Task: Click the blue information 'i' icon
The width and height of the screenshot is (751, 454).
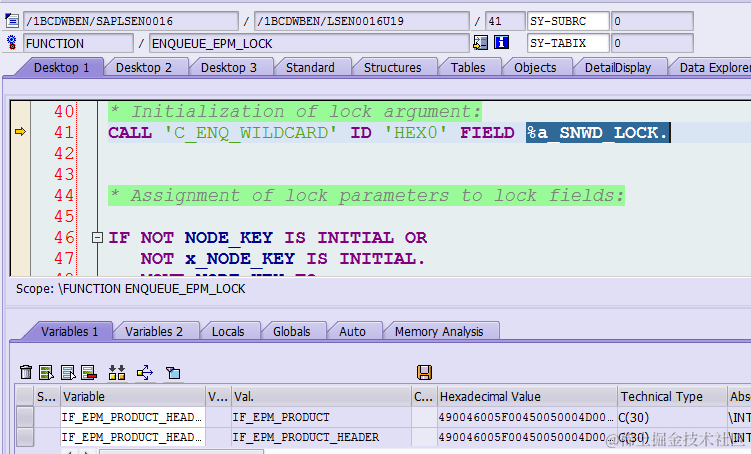Action: point(501,43)
